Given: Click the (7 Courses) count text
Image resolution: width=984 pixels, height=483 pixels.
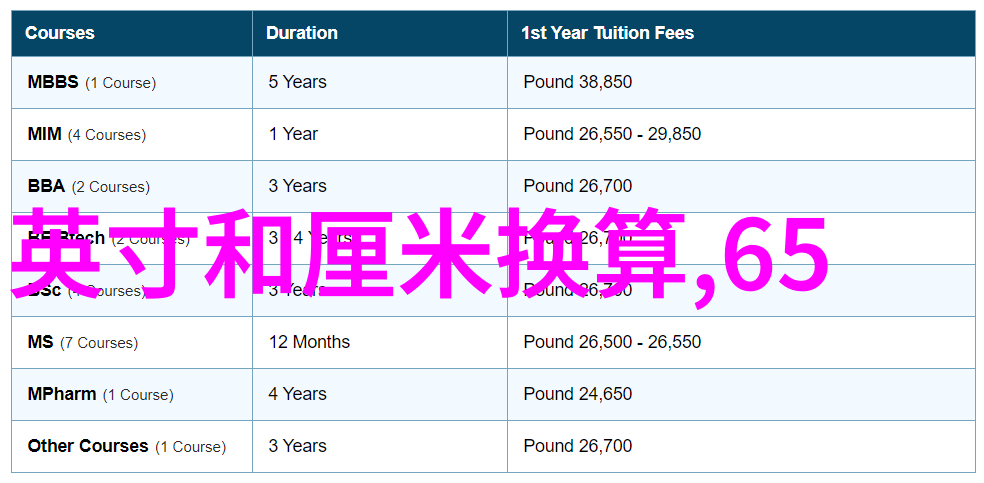Looking at the screenshot, I should pyautogui.click(x=99, y=343).
